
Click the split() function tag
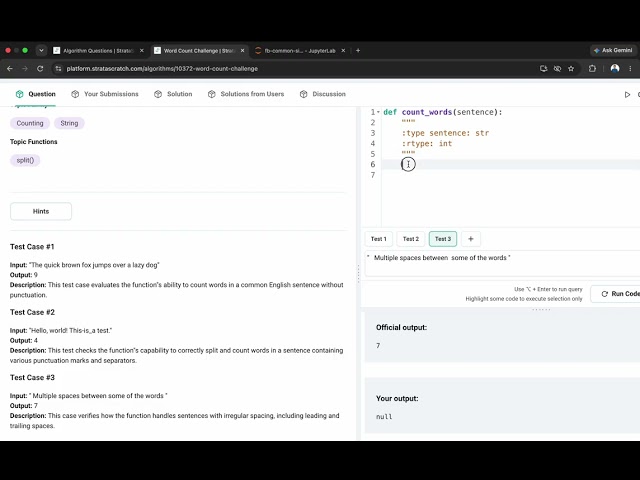pyautogui.click(x=25, y=160)
